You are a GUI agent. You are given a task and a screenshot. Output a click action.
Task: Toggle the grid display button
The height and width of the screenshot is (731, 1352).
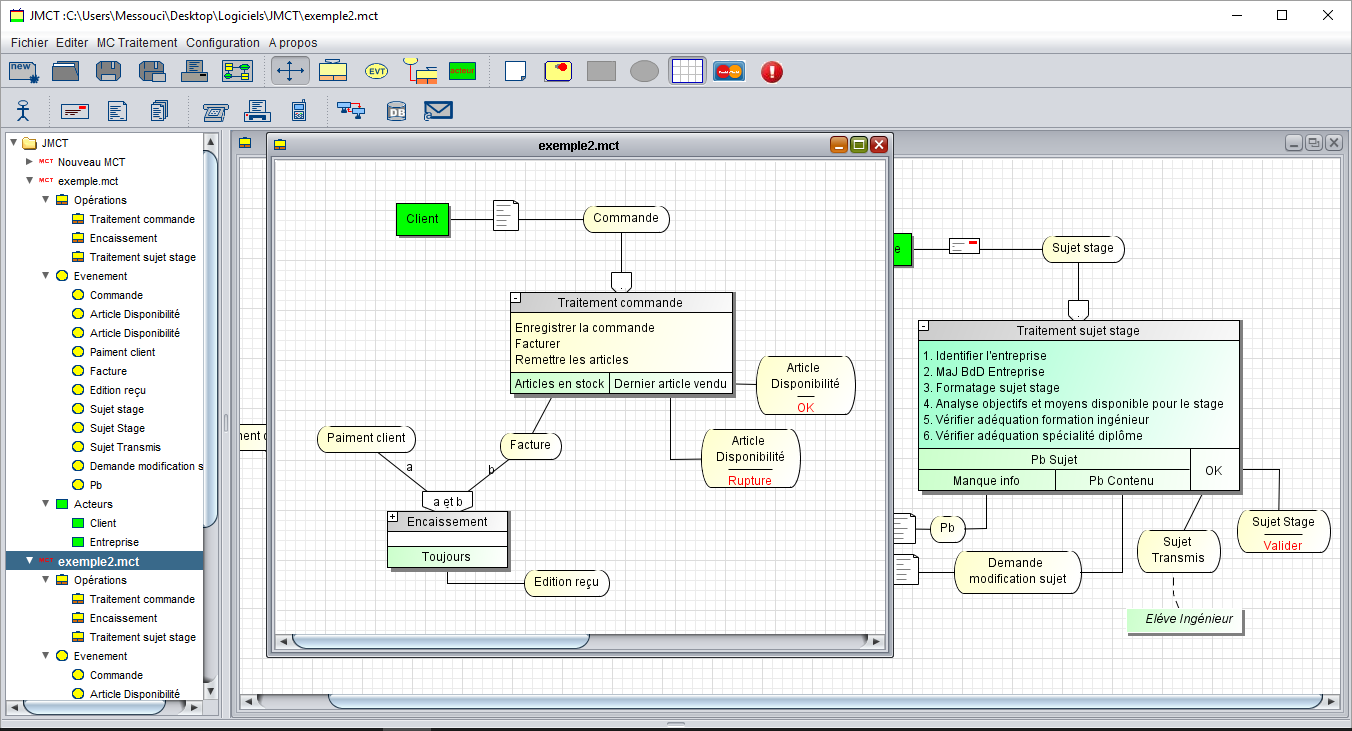(687, 71)
